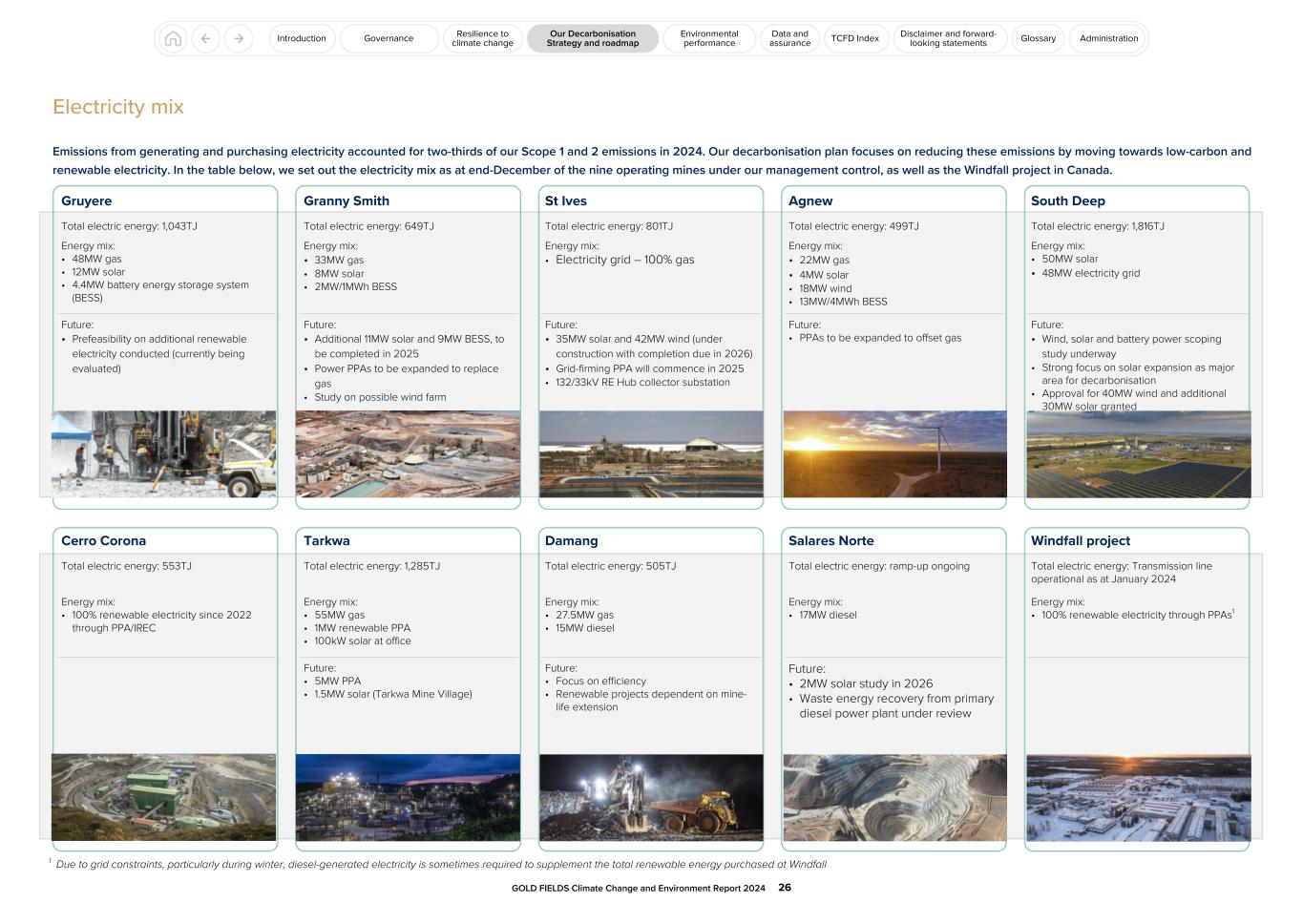The height and width of the screenshot is (924, 1303).
Task: Click the Agnew wind turbine photo
Action: 893,455
